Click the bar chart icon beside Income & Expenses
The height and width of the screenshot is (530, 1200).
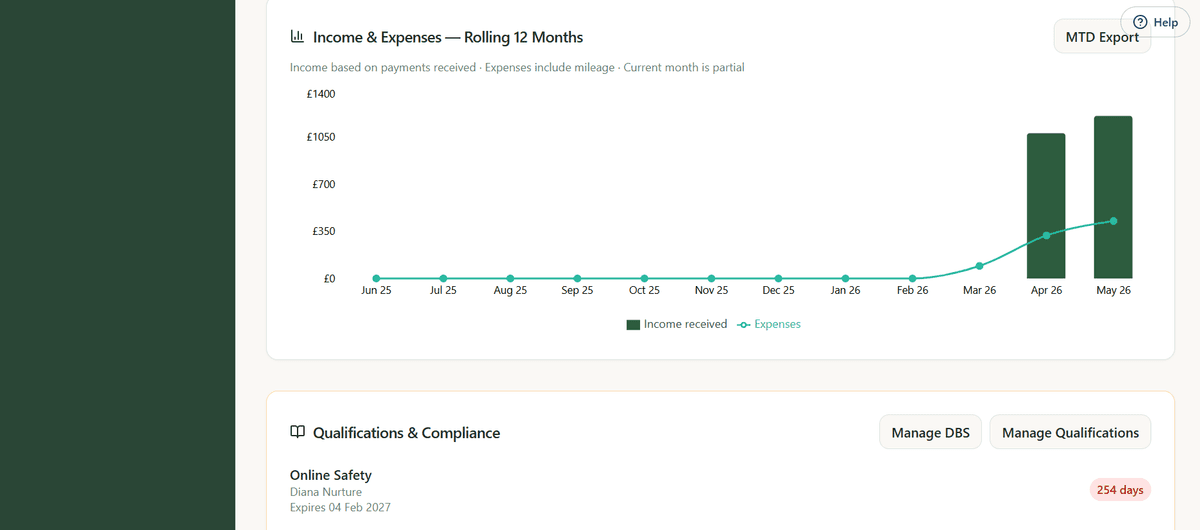tap(297, 37)
